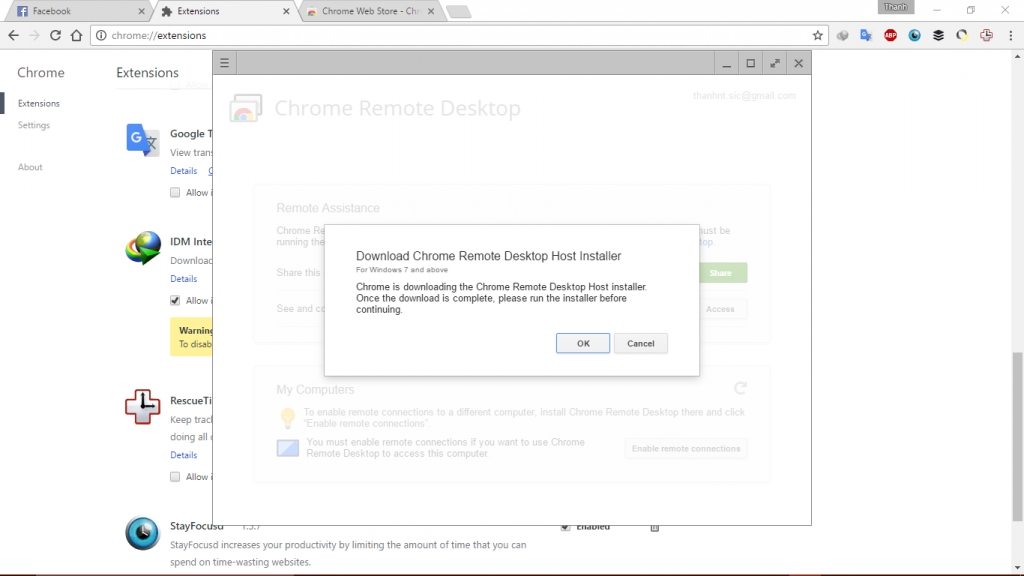Switch to the Chrome Web Store tab
This screenshot has height=576, width=1024.
(x=369, y=11)
